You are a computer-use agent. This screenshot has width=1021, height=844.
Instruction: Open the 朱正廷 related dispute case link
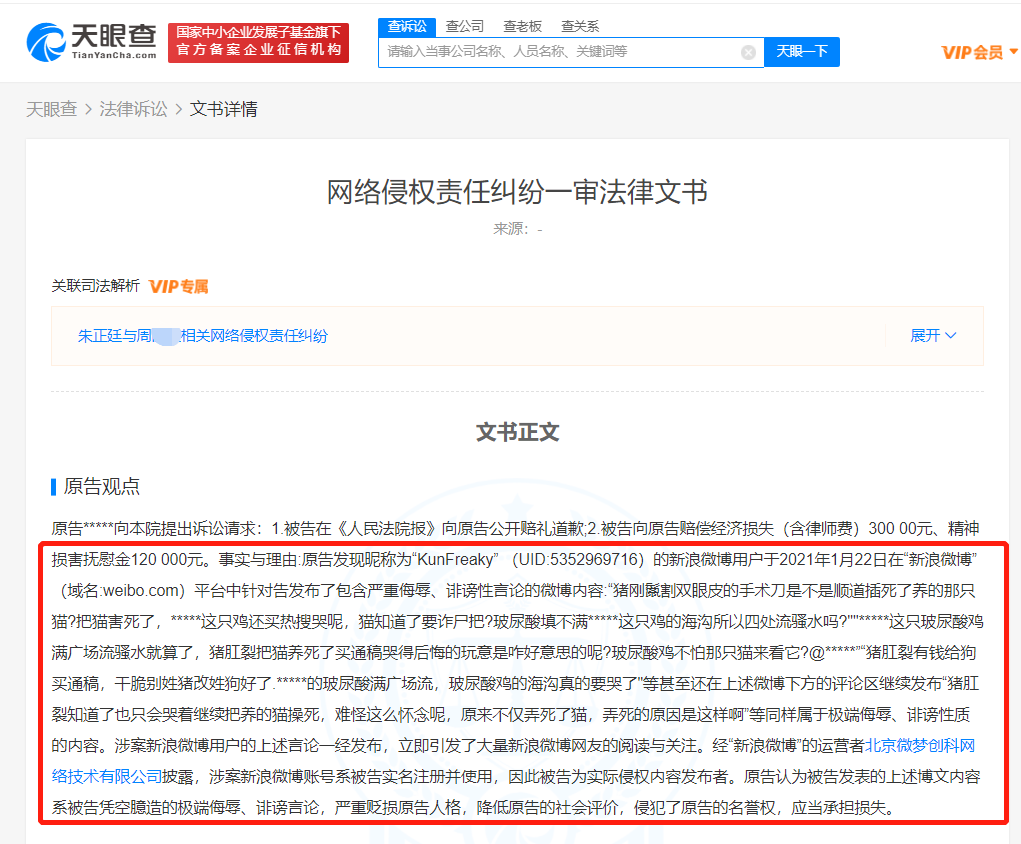203,336
